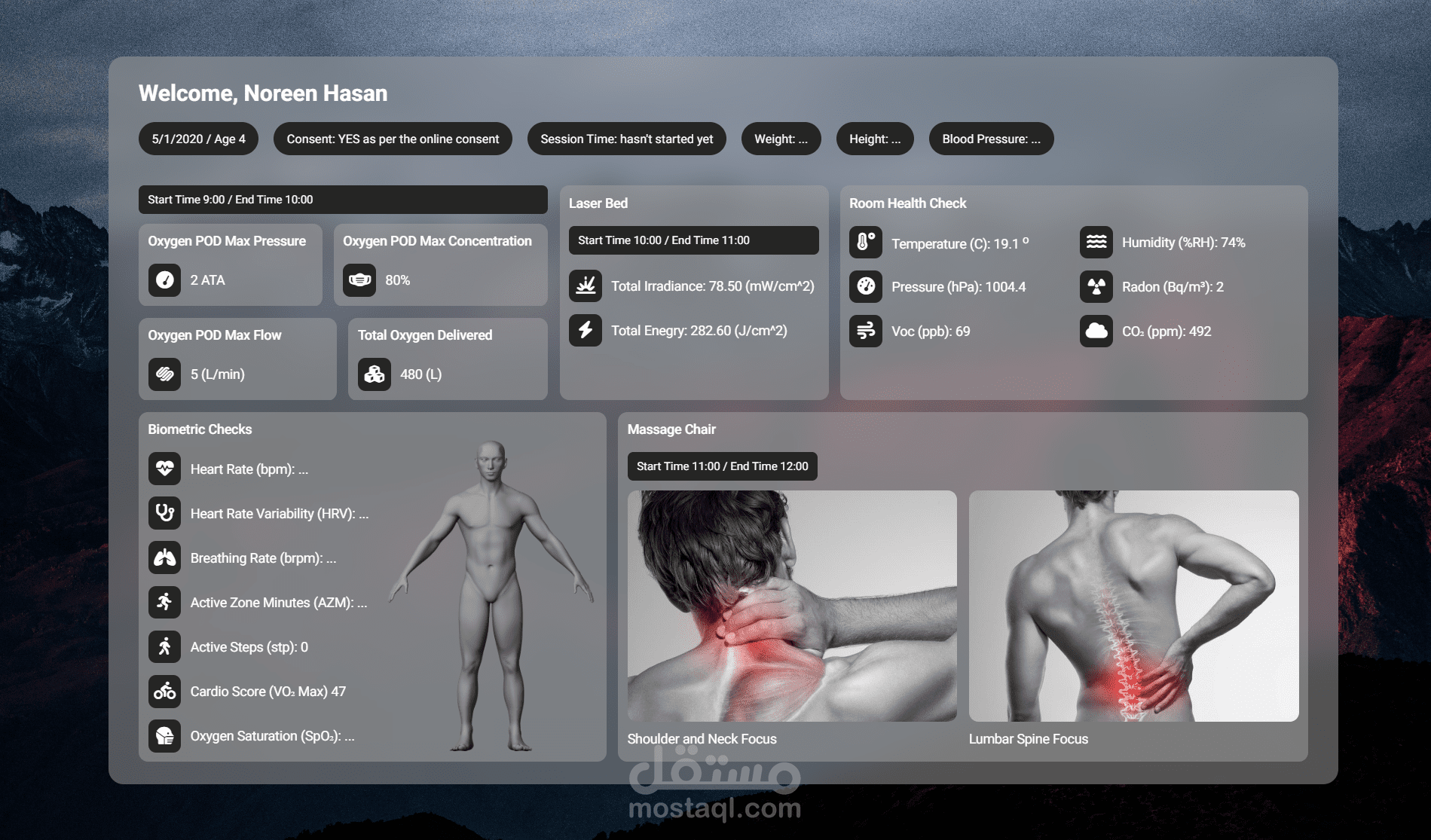Viewport: 1431px width, 840px height.
Task: Click the Massage Chair 11:00 to 12:00 time bar
Action: [722, 466]
